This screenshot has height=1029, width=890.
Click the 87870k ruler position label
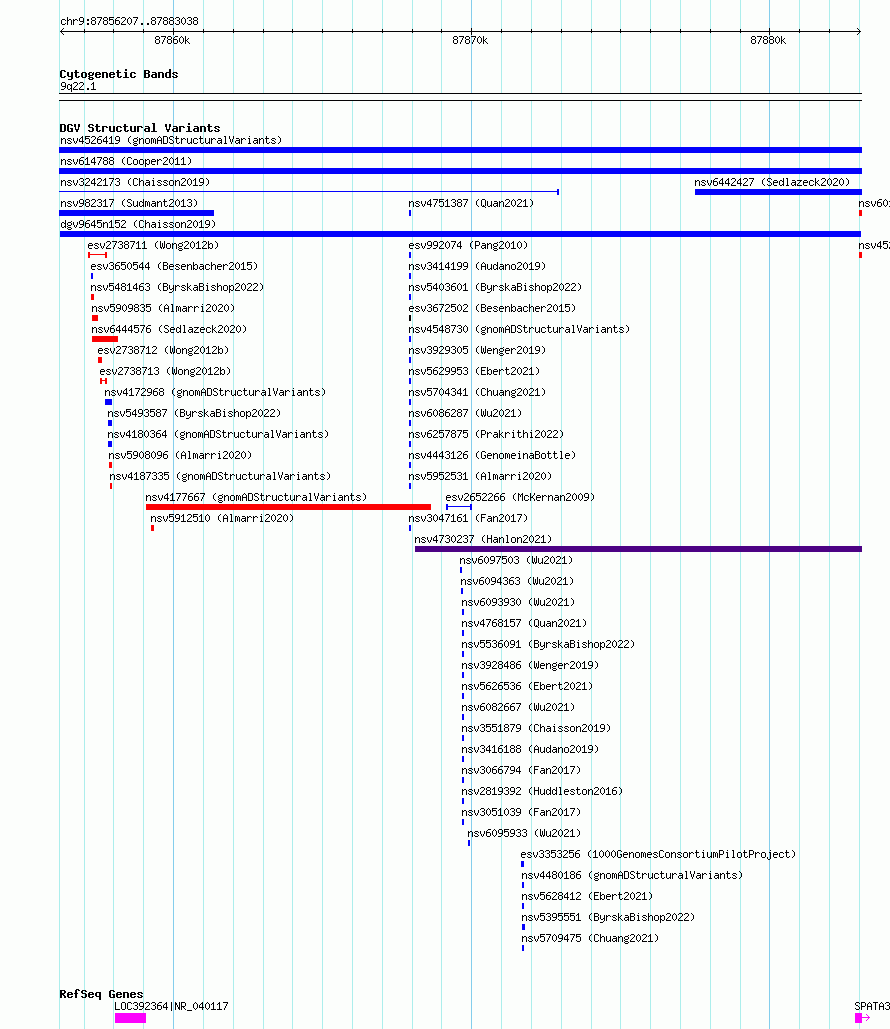click(x=470, y=41)
